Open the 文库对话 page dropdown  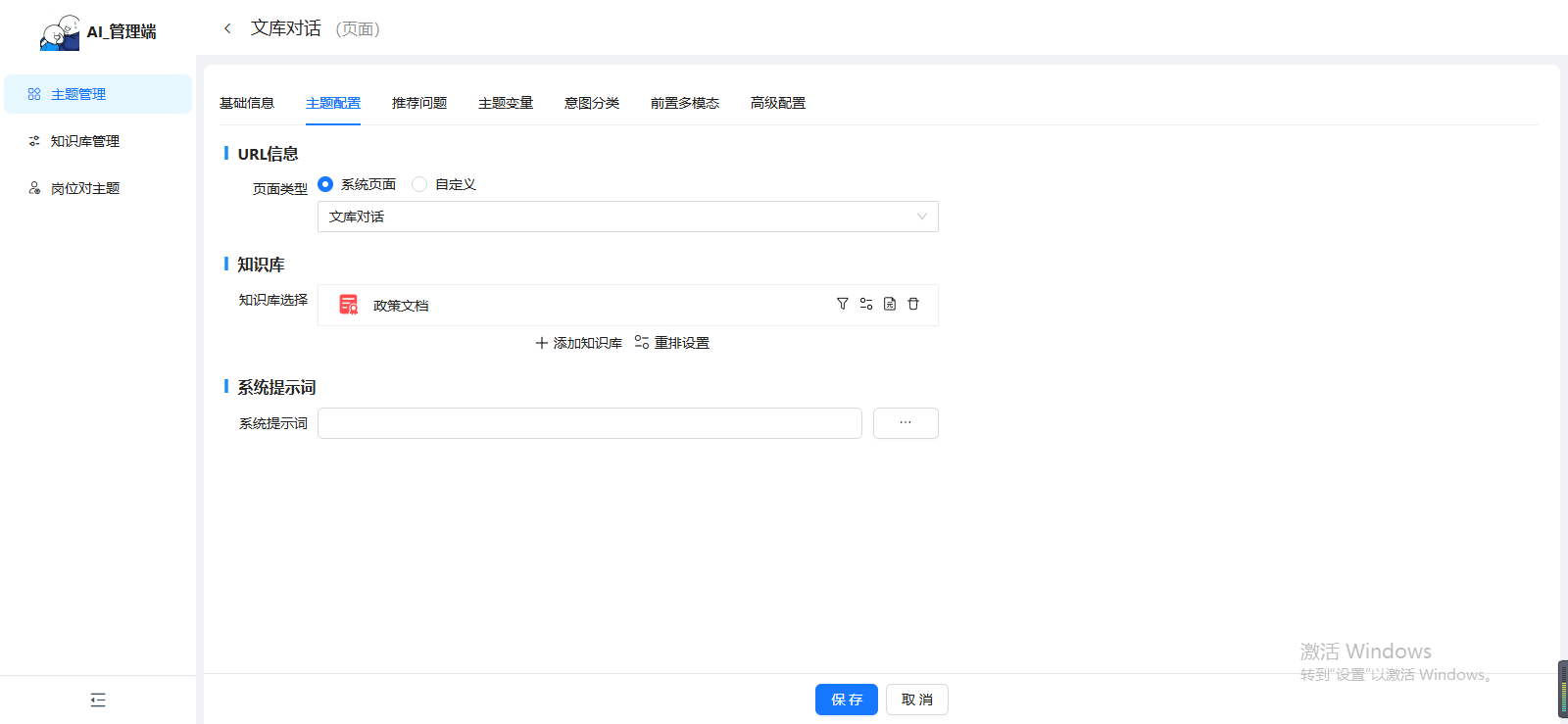627,217
